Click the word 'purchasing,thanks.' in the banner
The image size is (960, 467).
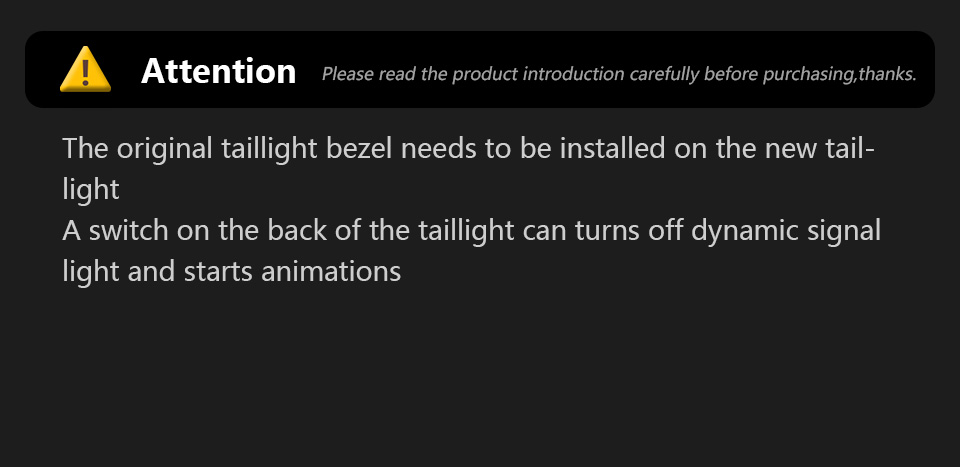pyautogui.click(x=839, y=74)
